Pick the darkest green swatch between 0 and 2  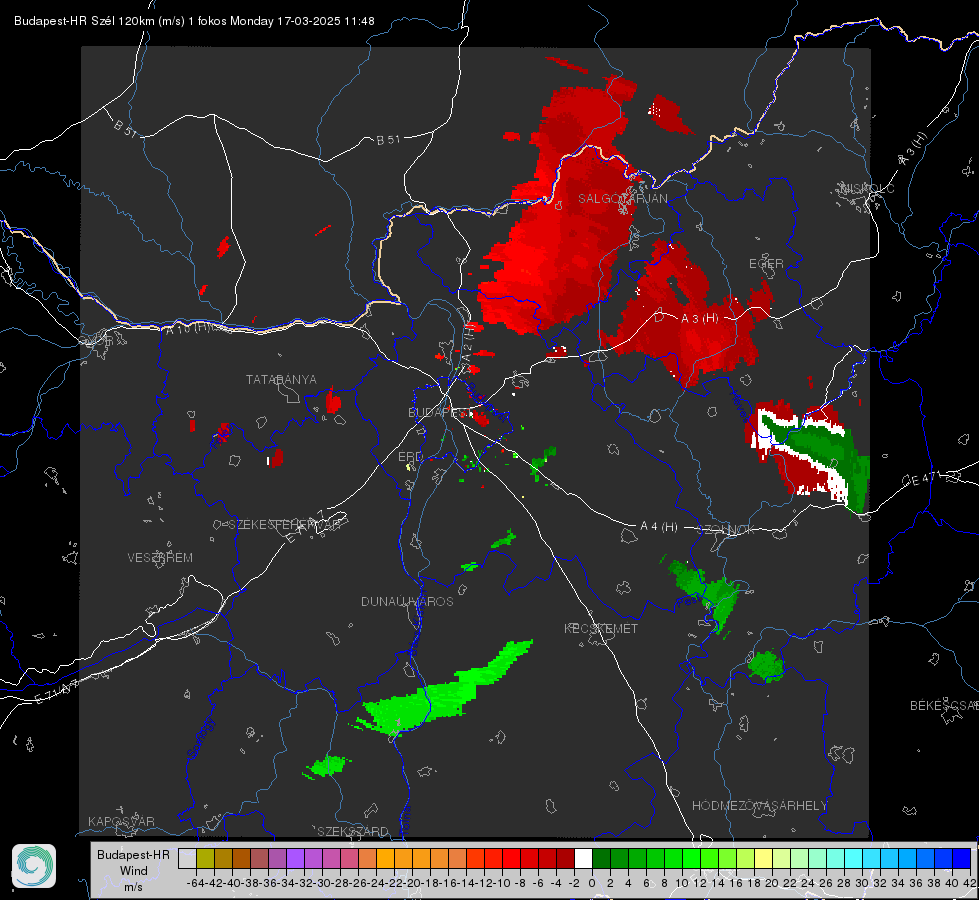tap(602, 858)
